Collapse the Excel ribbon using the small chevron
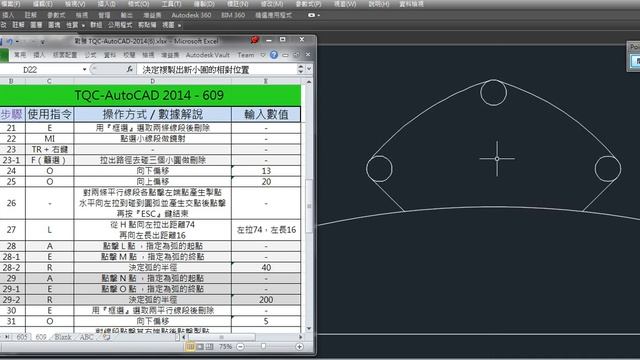This screenshot has height=360, width=640. point(263,55)
